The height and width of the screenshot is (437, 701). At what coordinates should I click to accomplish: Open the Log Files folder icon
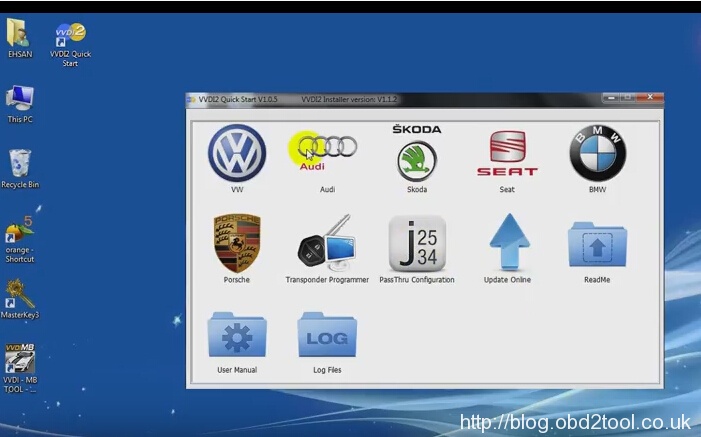(x=327, y=335)
